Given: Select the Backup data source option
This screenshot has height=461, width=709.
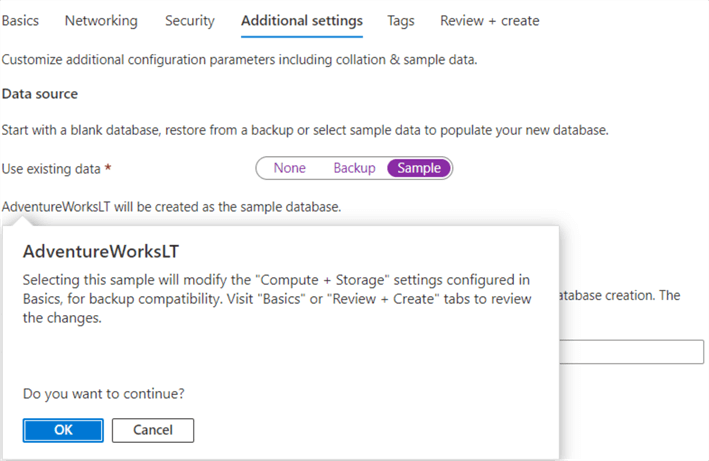Looking at the screenshot, I should (x=354, y=168).
